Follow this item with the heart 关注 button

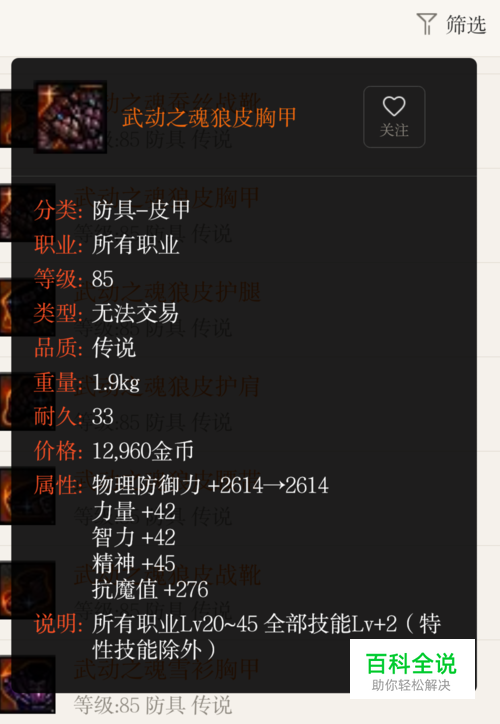394,117
